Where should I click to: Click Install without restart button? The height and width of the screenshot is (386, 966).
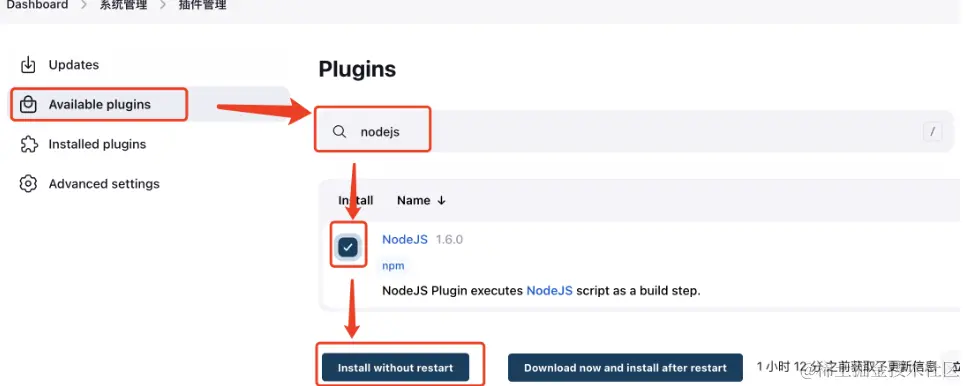pyautogui.click(x=396, y=368)
